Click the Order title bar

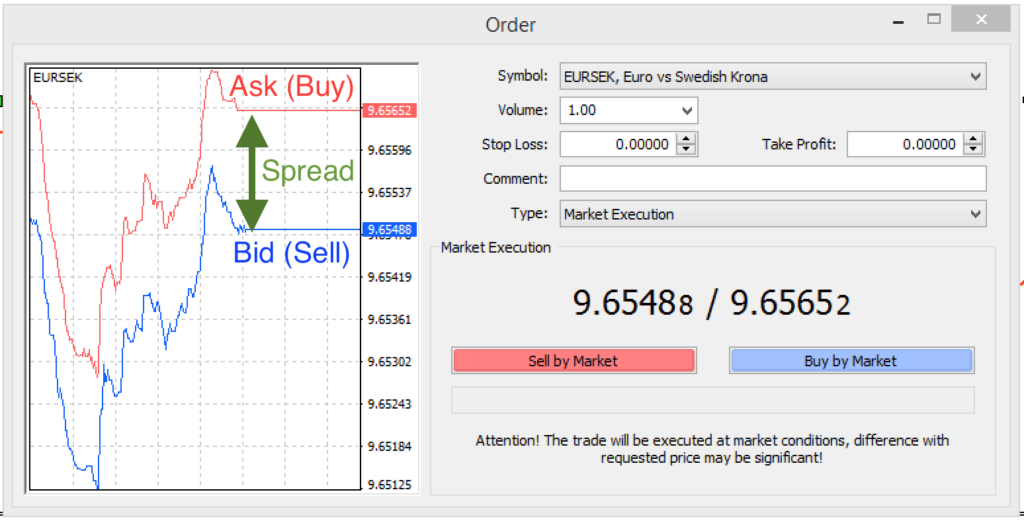(510, 24)
